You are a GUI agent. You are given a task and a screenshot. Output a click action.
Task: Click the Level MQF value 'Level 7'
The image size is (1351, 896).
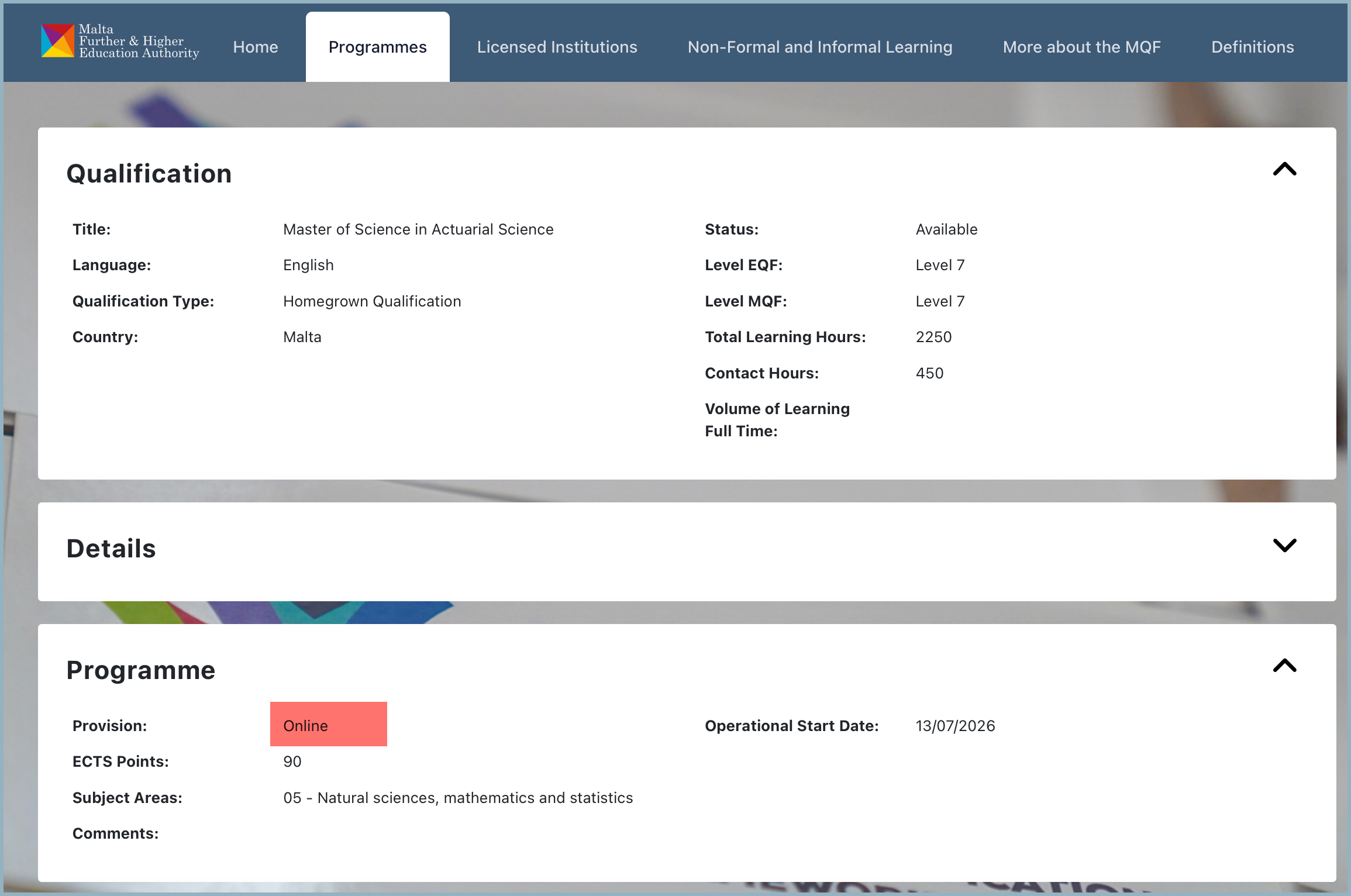coord(940,301)
